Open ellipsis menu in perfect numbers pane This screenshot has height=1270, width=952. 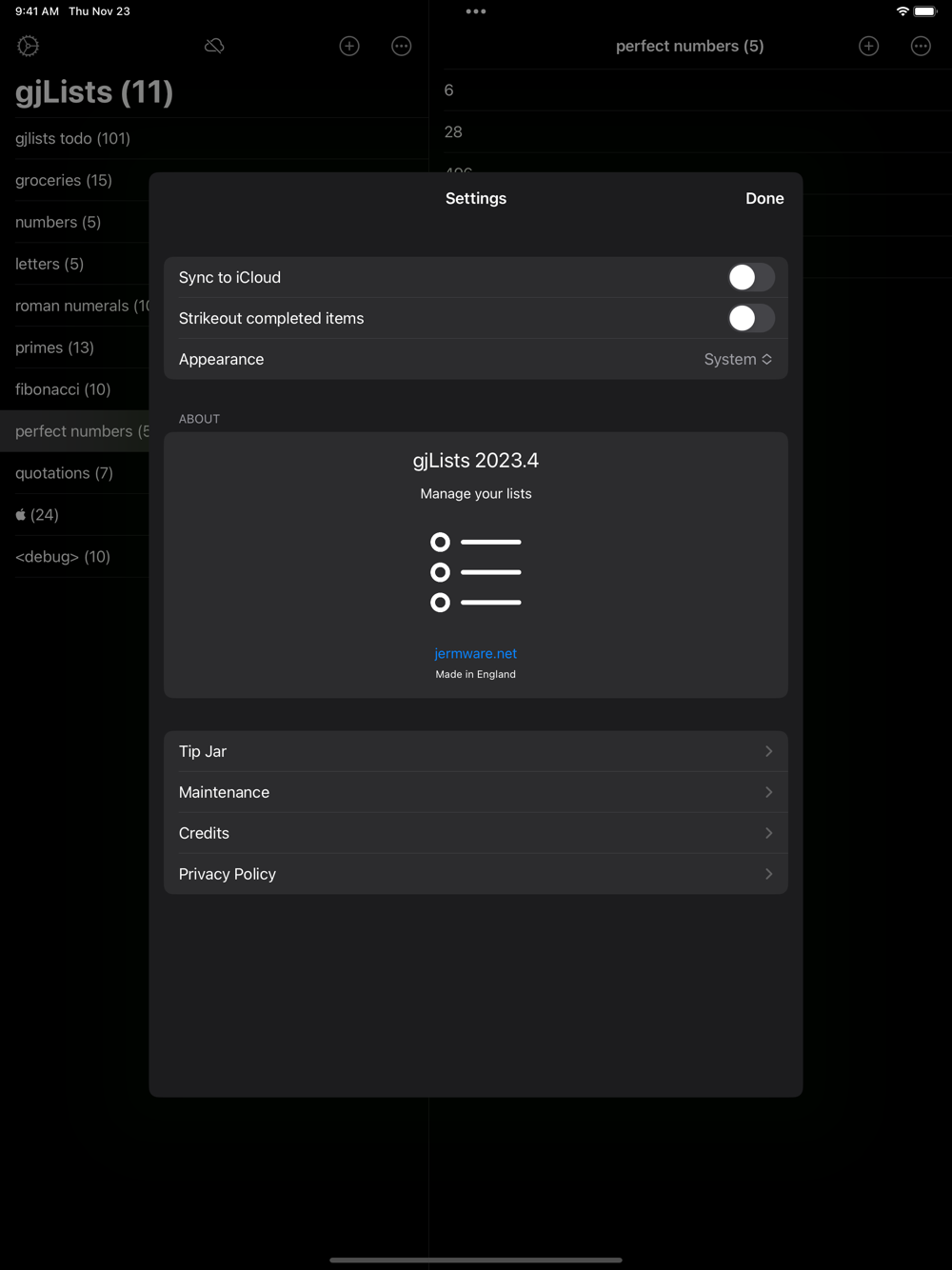[x=921, y=46]
